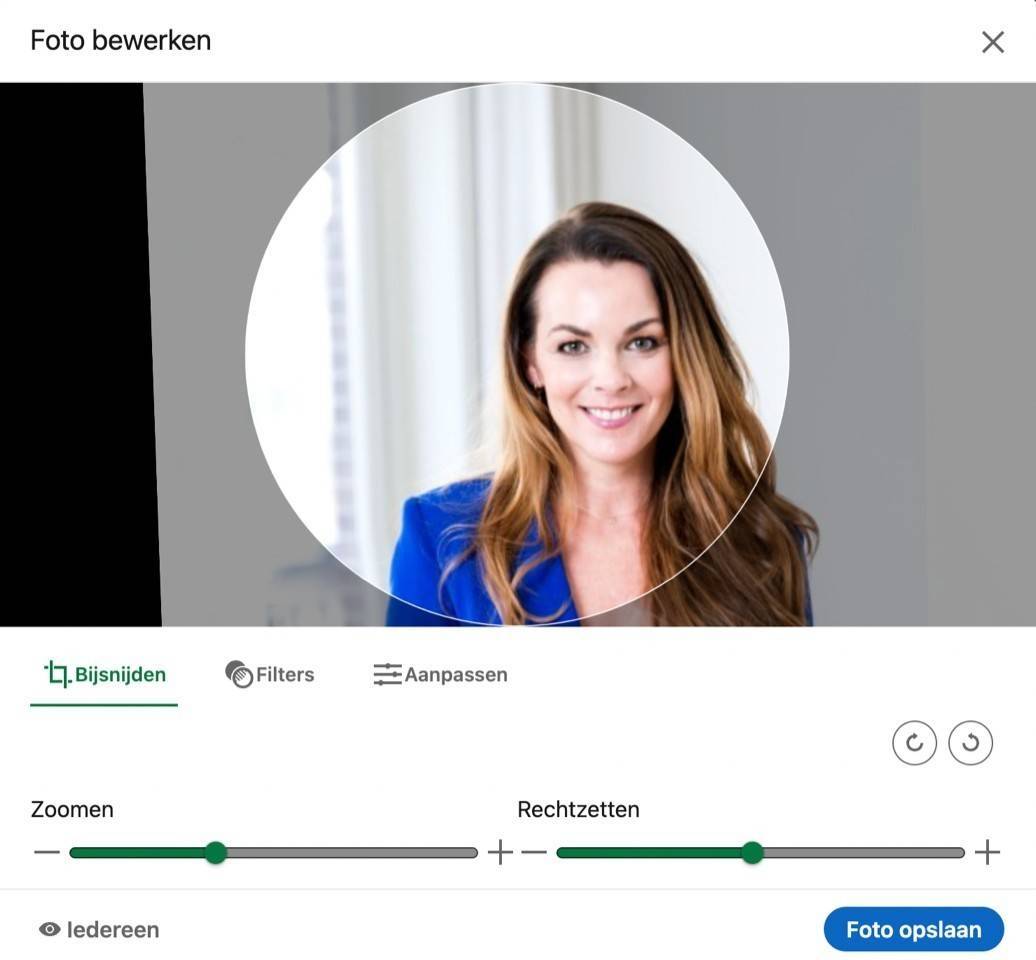
Task: Click the Rechtzetten slider handle
Action: (x=752, y=852)
